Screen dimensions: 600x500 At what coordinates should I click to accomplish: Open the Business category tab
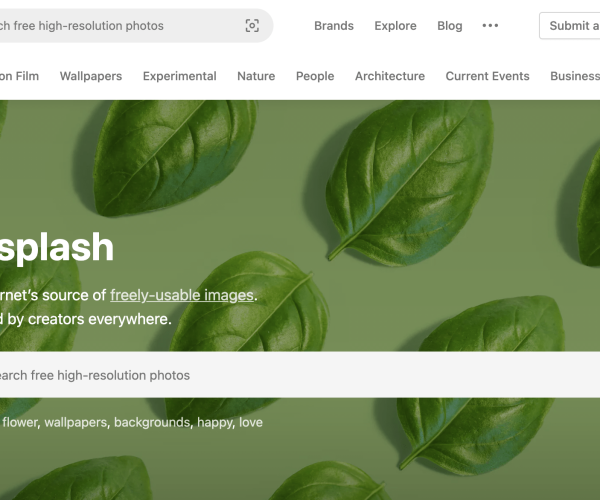point(575,76)
